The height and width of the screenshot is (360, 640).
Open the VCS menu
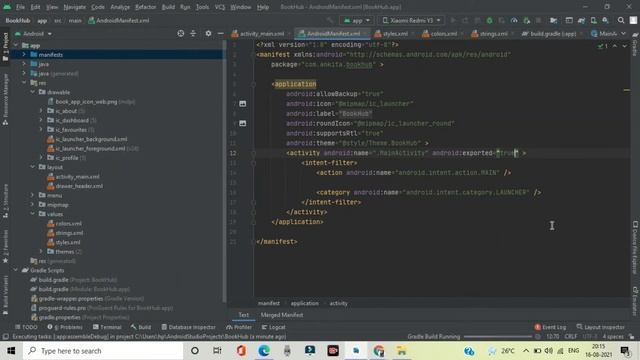(220, 7)
